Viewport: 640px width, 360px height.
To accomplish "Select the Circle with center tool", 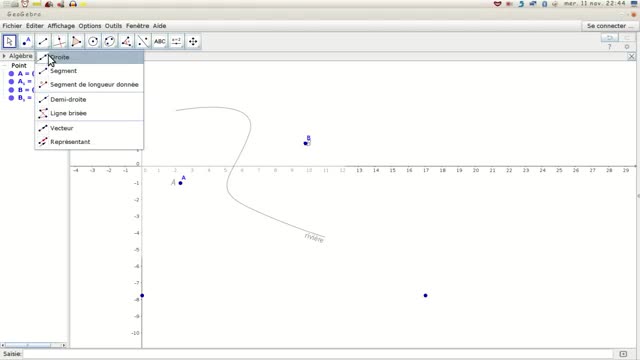I will [93, 41].
